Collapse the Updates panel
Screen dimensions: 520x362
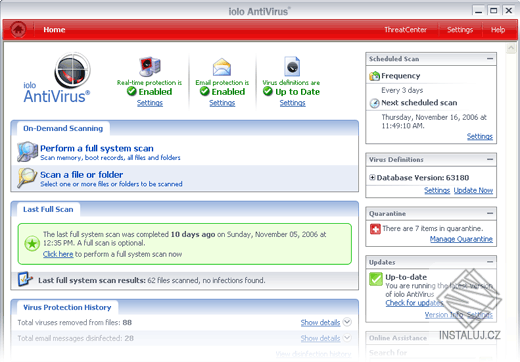490,262
